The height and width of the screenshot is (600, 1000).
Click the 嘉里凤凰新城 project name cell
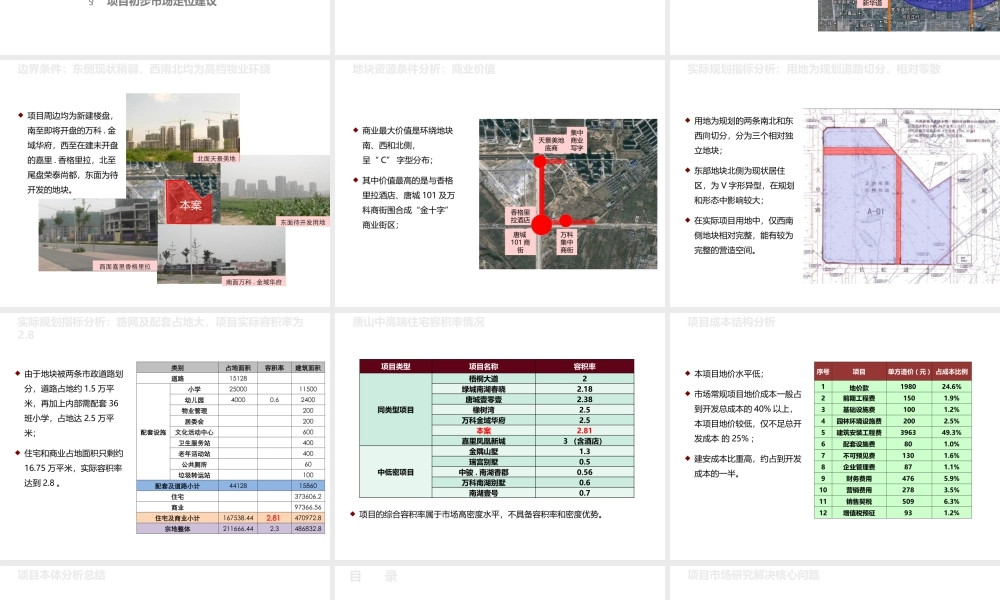coord(483,441)
